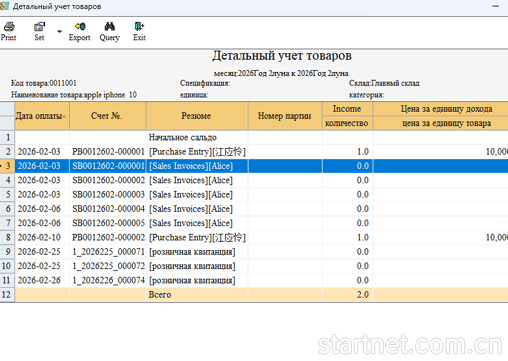The image size is (508, 361).
Task: Open the Query binoculars icon
Action: click(x=110, y=31)
